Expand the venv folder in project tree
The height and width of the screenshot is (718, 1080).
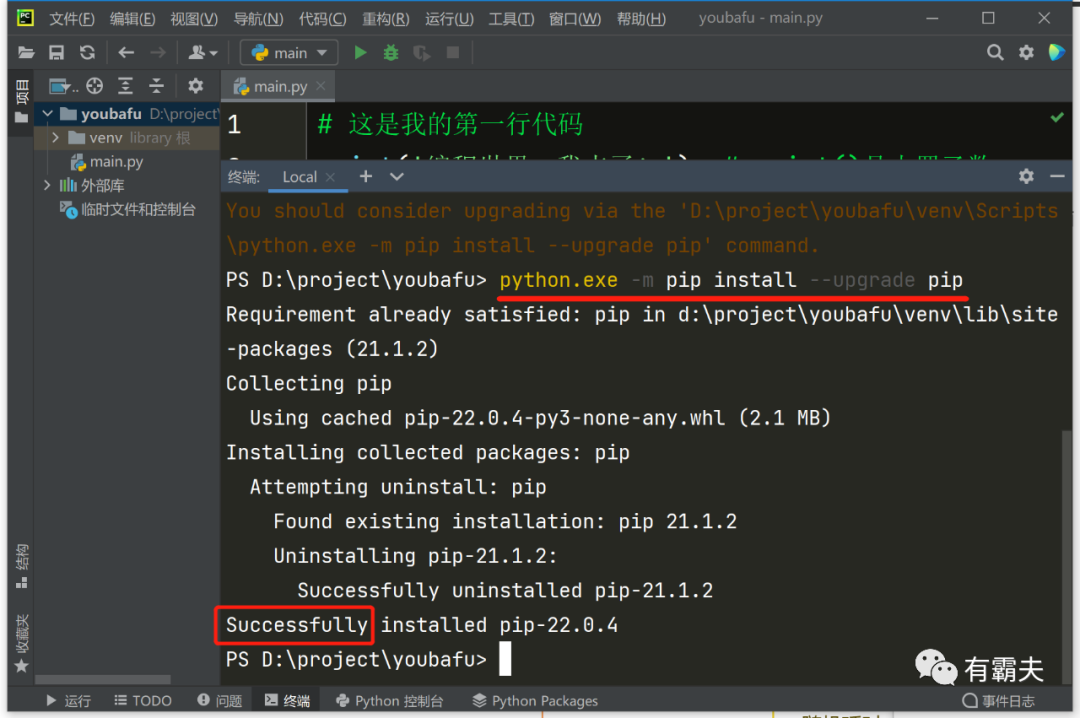[x=55, y=138]
